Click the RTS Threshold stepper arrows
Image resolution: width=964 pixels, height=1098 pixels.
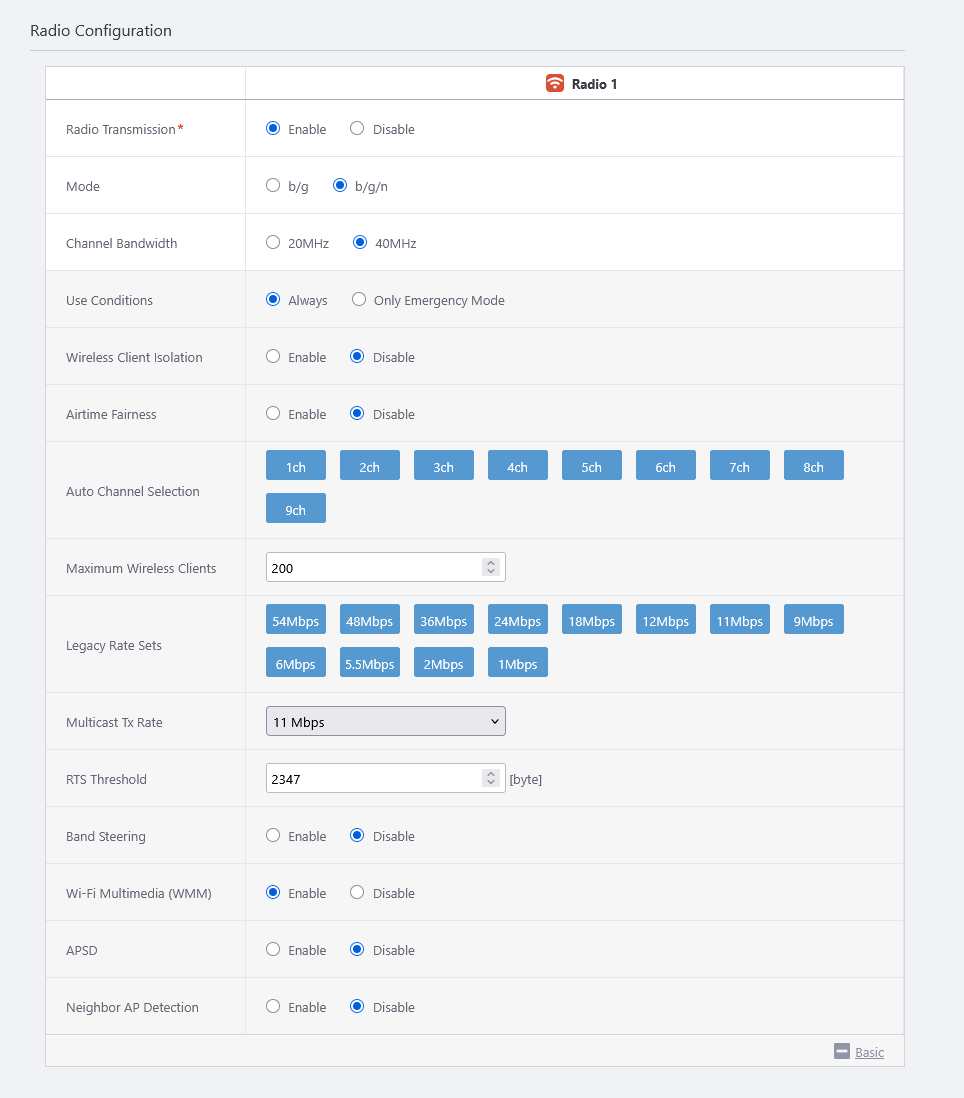[x=490, y=778]
